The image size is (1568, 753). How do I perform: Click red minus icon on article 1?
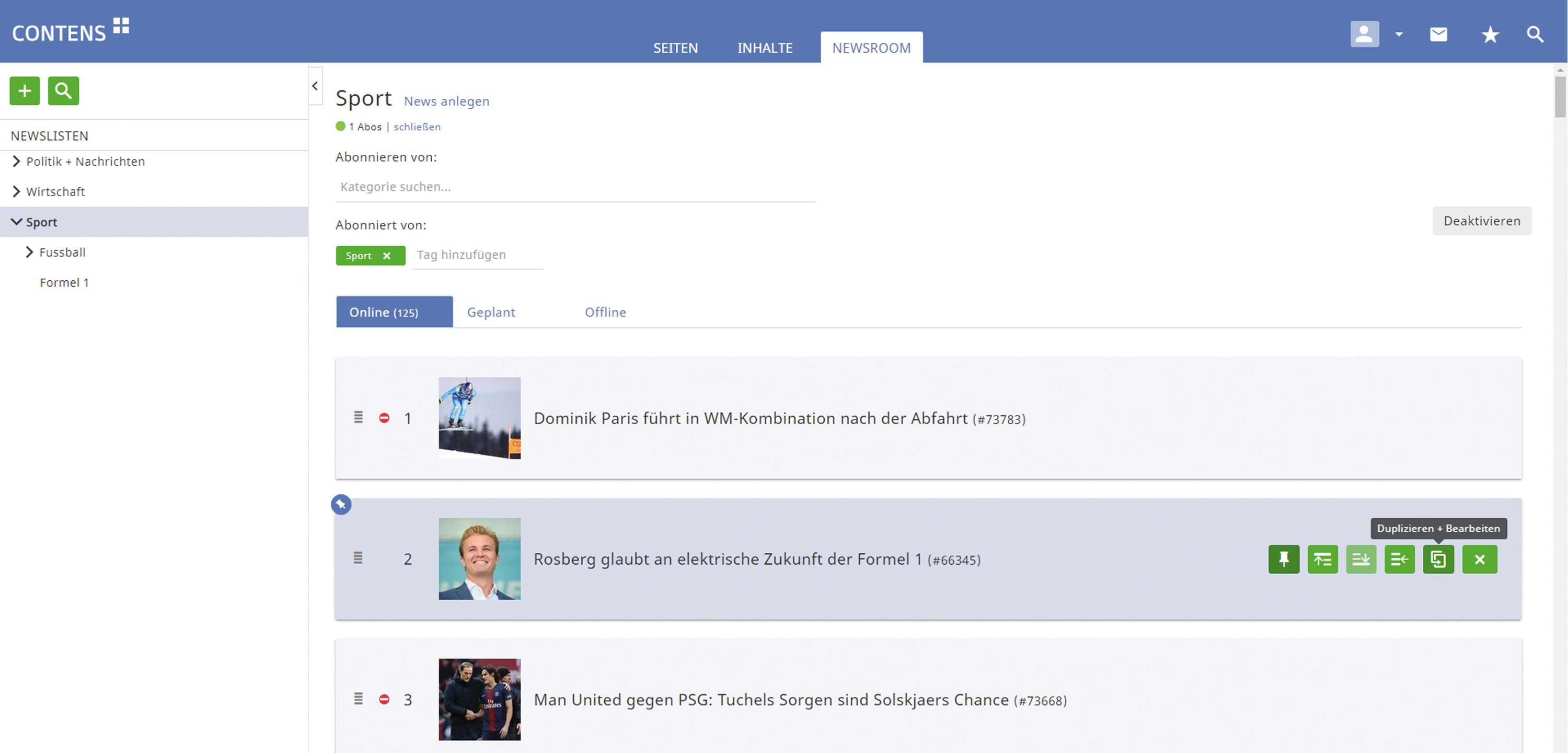(x=384, y=418)
